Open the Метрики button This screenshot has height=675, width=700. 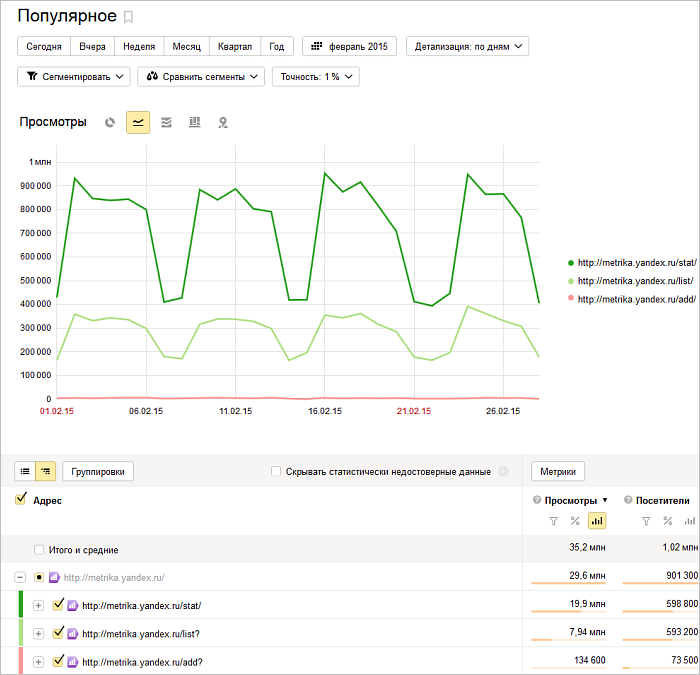(558, 471)
